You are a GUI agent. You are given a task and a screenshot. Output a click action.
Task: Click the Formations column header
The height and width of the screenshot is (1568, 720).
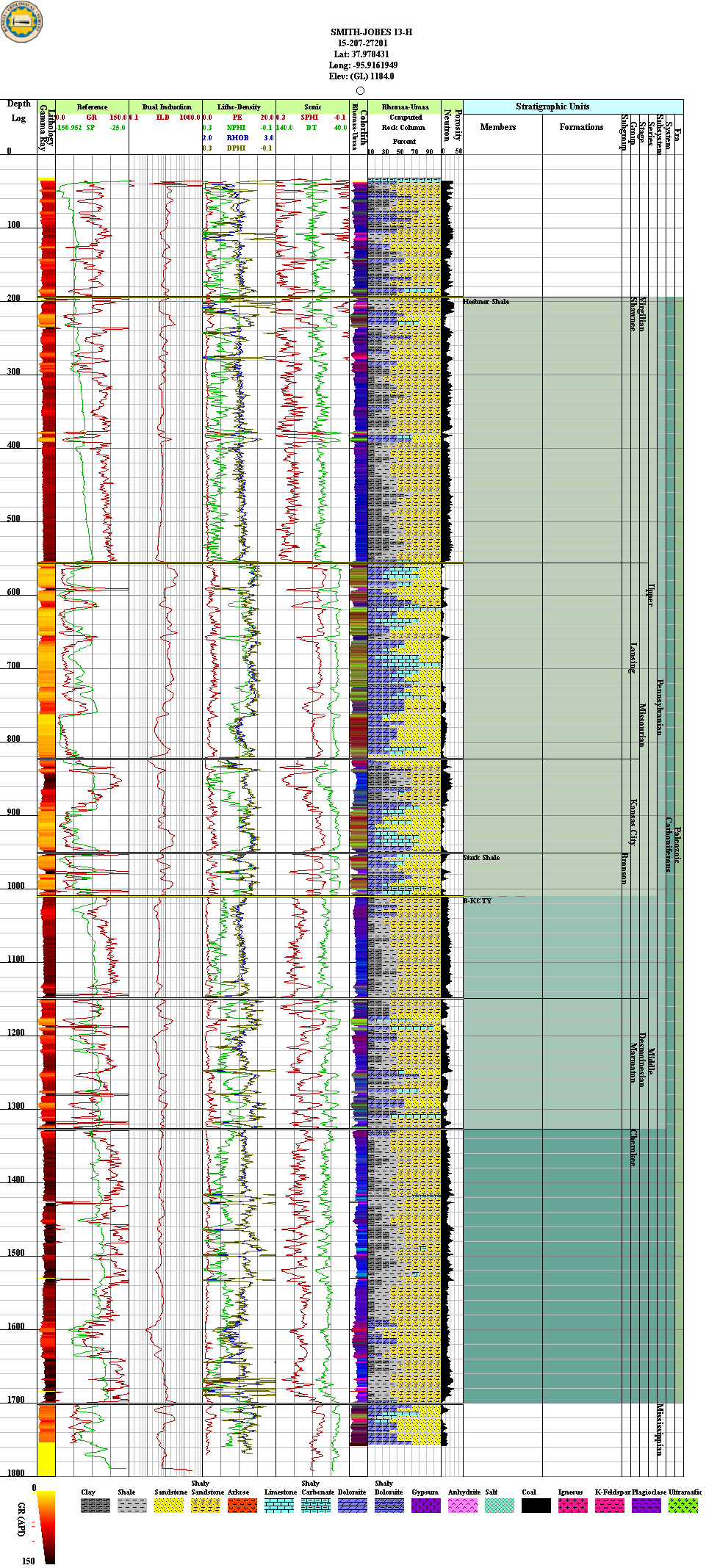pos(581,127)
